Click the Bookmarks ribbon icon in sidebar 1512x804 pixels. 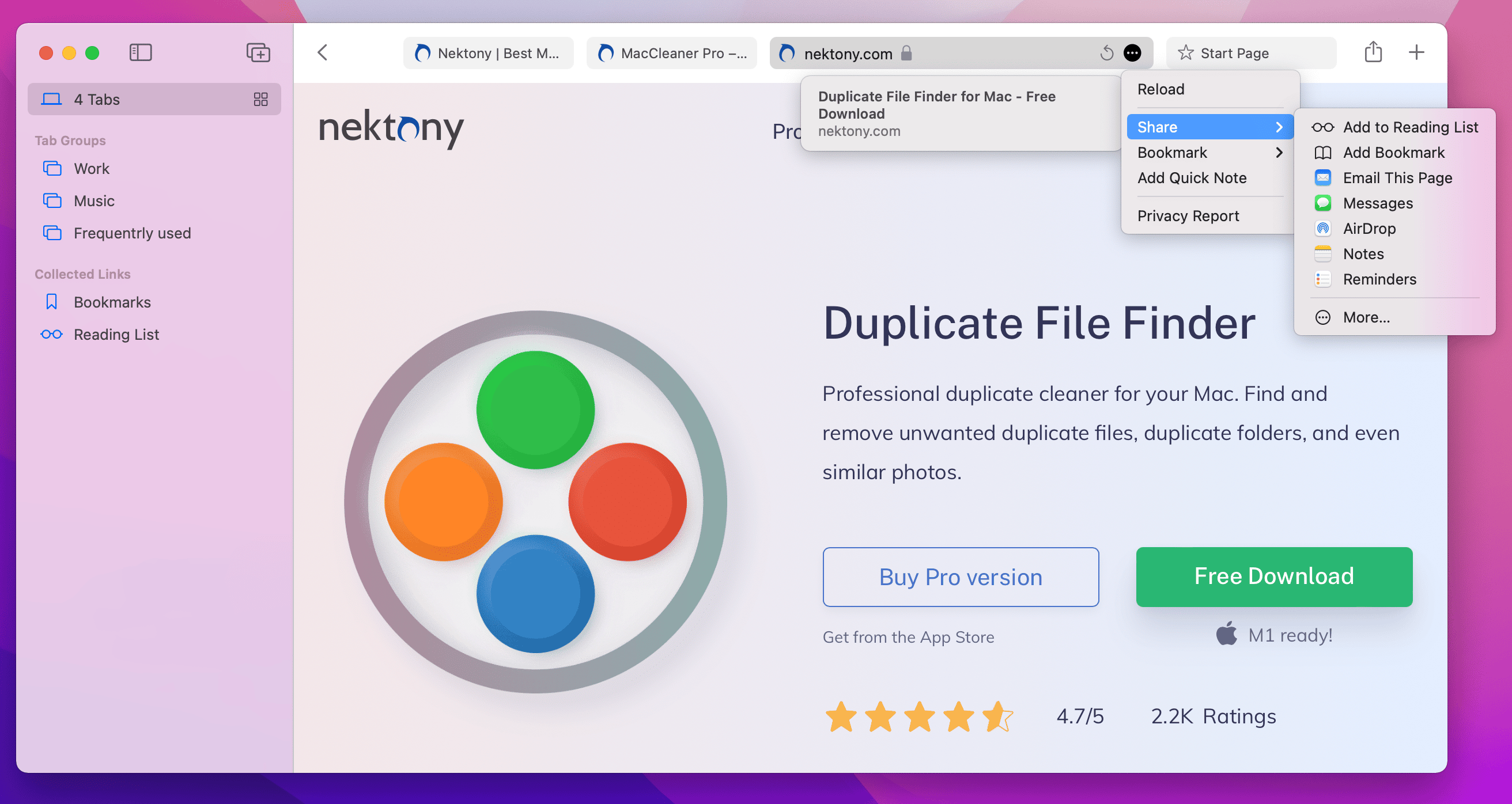point(52,302)
